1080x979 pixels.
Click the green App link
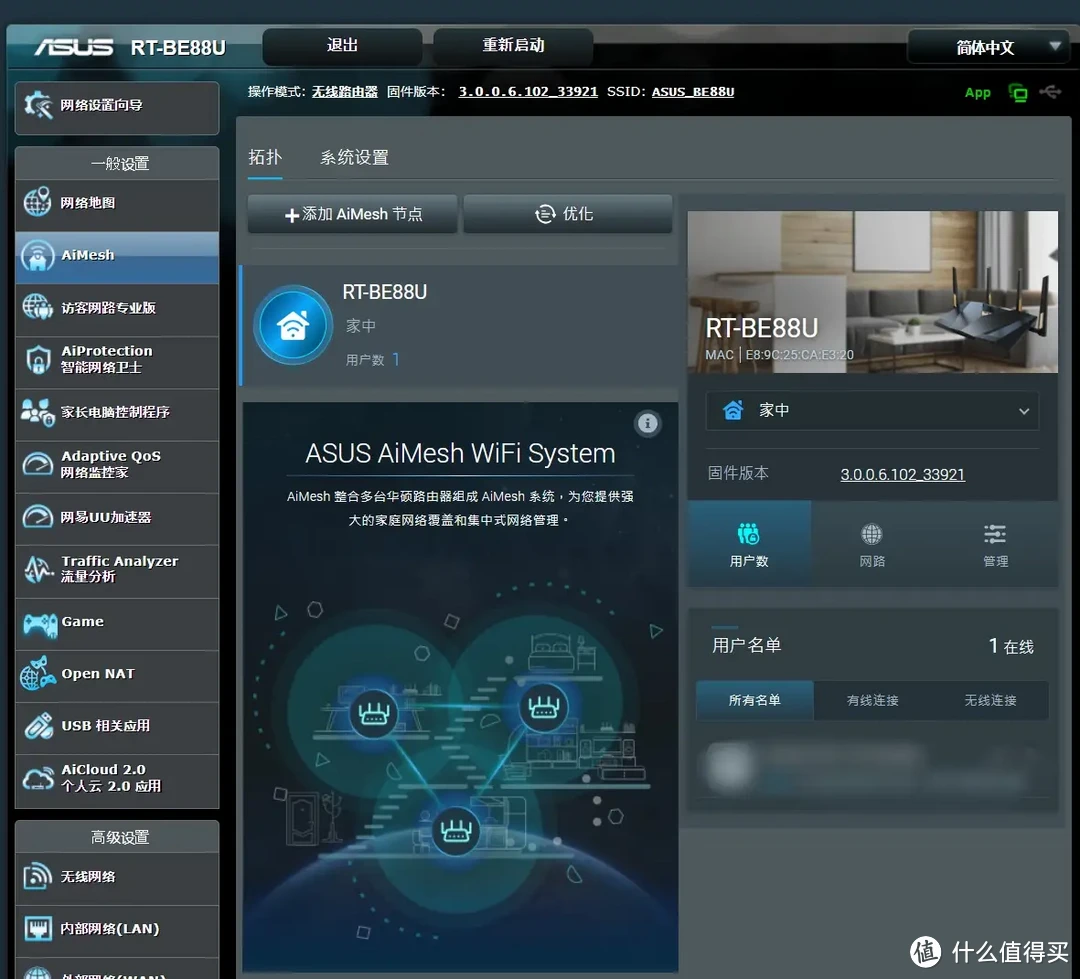pyautogui.click(x=977, y=92)
